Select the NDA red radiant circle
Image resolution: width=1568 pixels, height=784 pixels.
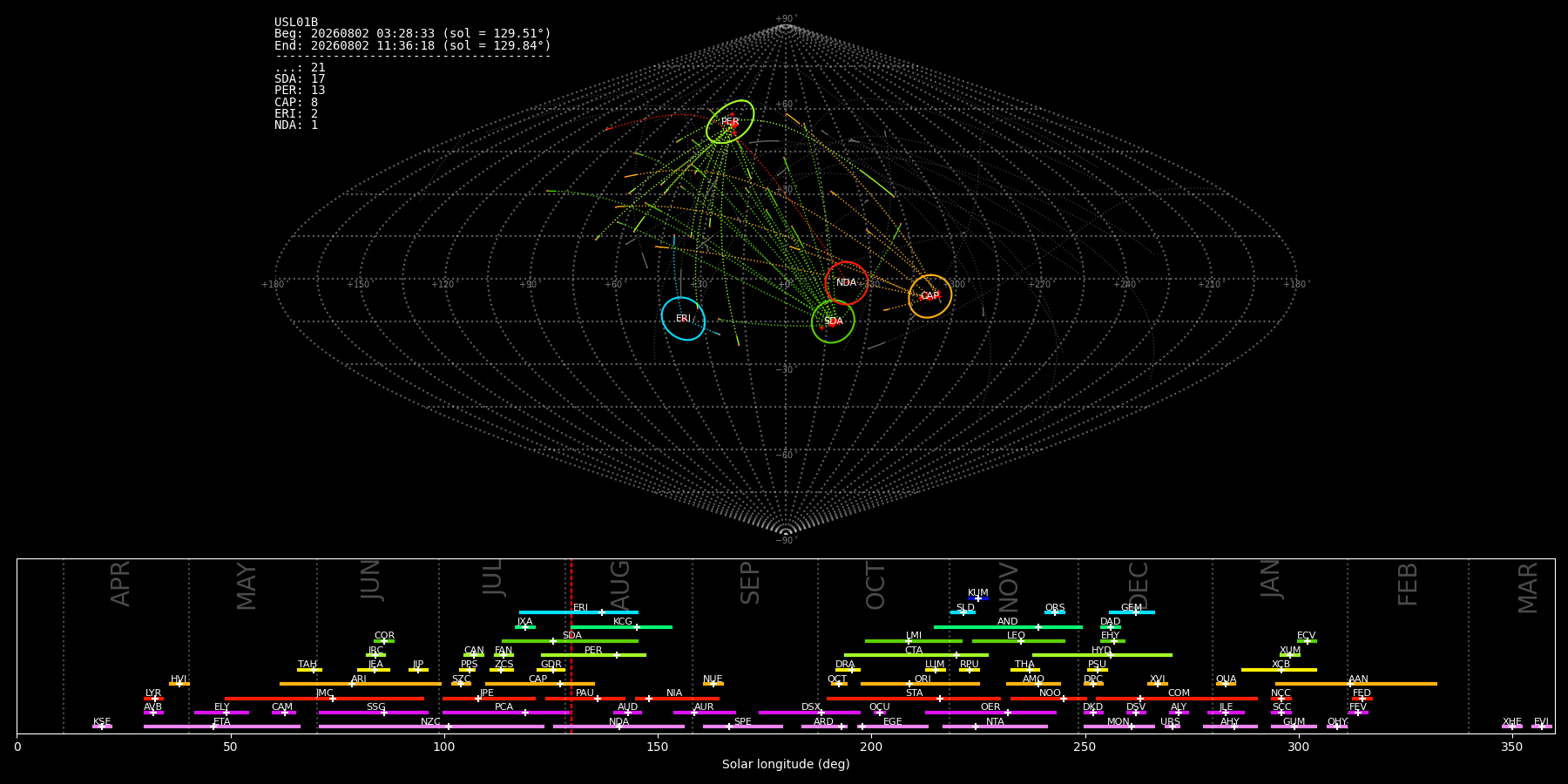(x=847, y=283)
